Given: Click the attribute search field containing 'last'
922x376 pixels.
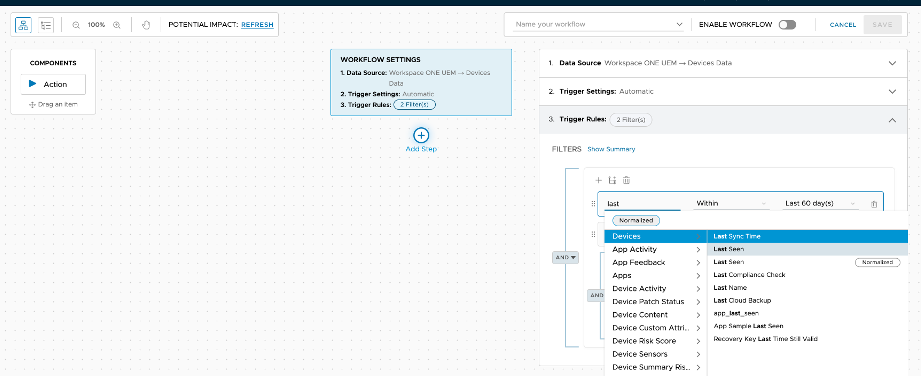Looking at the screenshot, I should click(x=643, y=204).
